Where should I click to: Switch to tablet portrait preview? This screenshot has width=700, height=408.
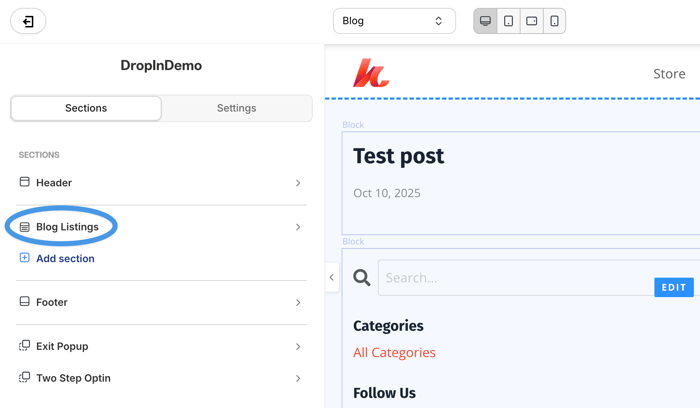pyautogui.click(x=508, y=21)
